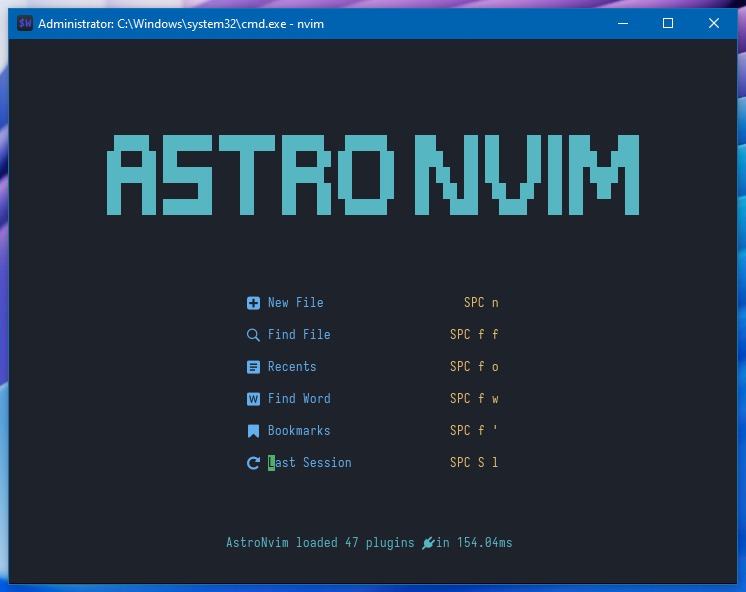Click the 'in 154.04ms' load time text
The height and width of the screenshot is (592, 746).
click(474, 543)
